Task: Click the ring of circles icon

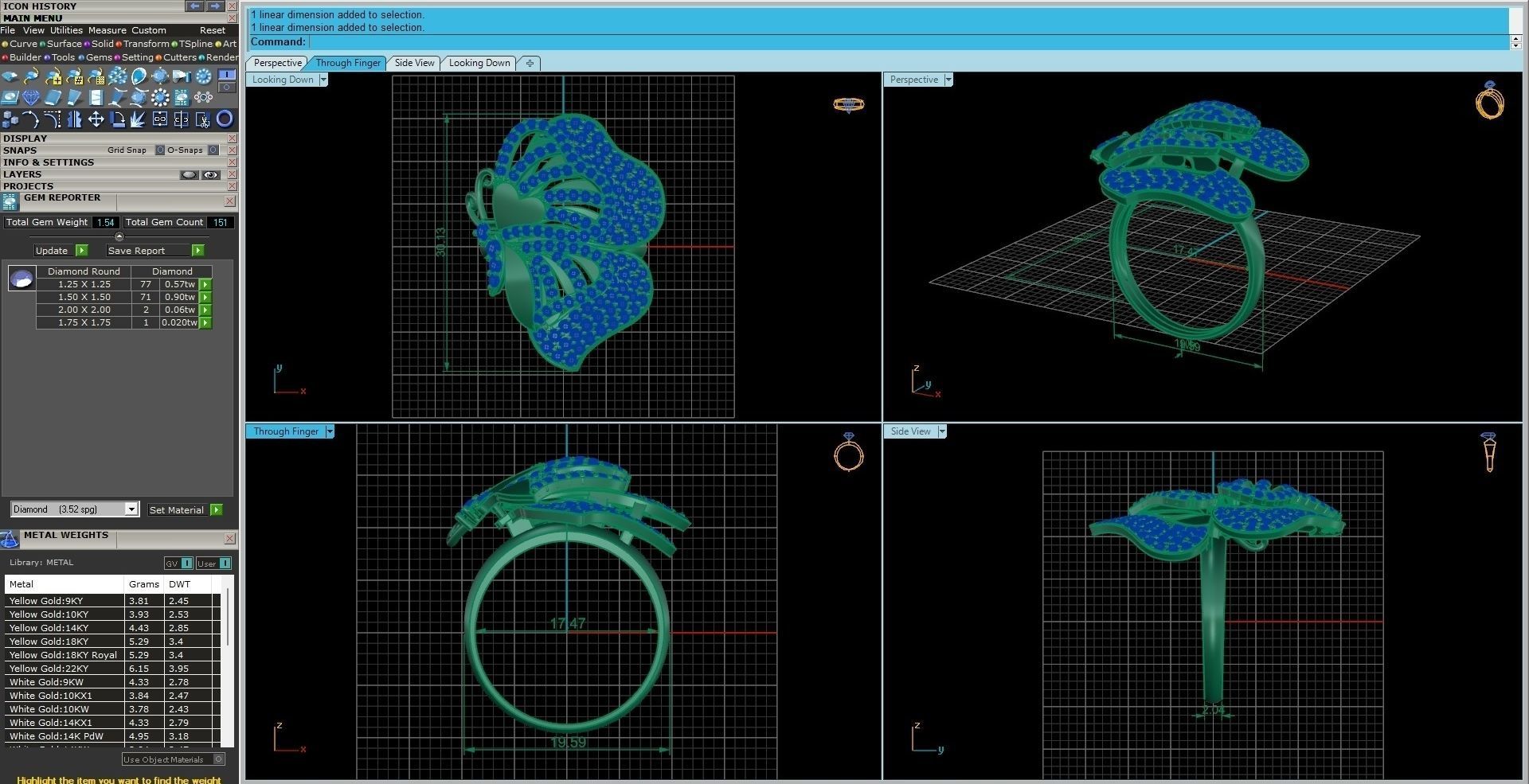Action: (161, 98)
